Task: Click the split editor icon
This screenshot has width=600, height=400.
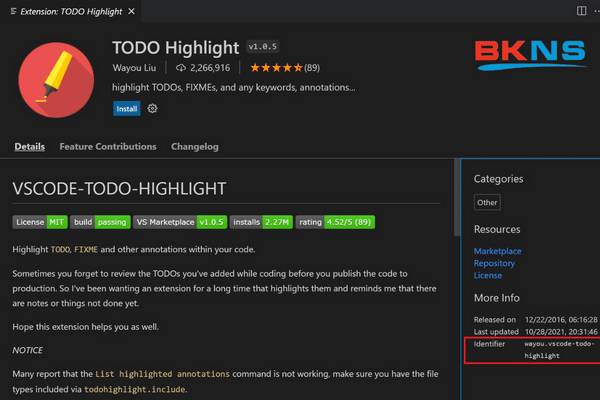Action: (x=581, y=11)
